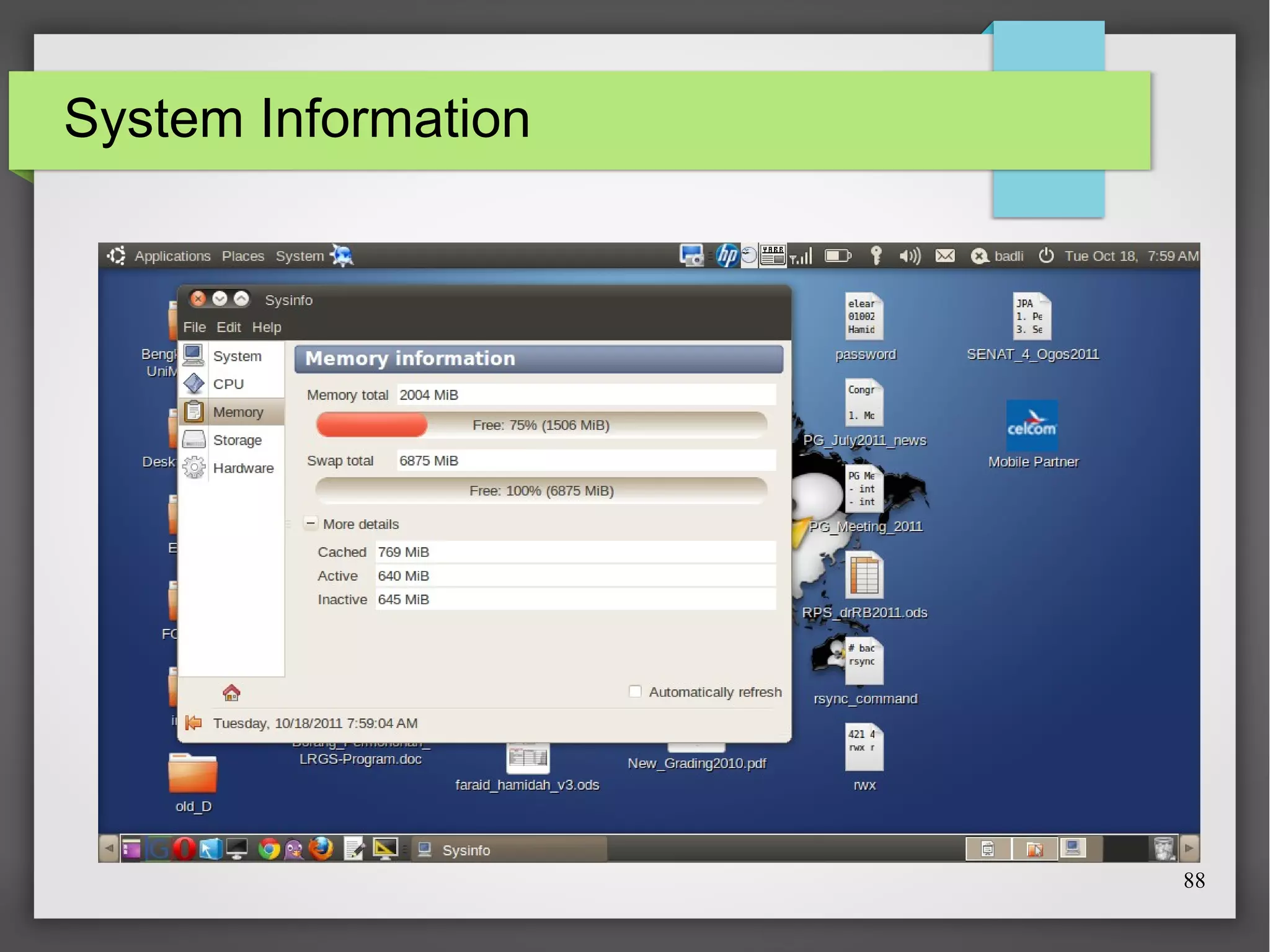1270x952 pixels.
Task: Click the power shutdown icon in panel
Action: (1046, 256)
